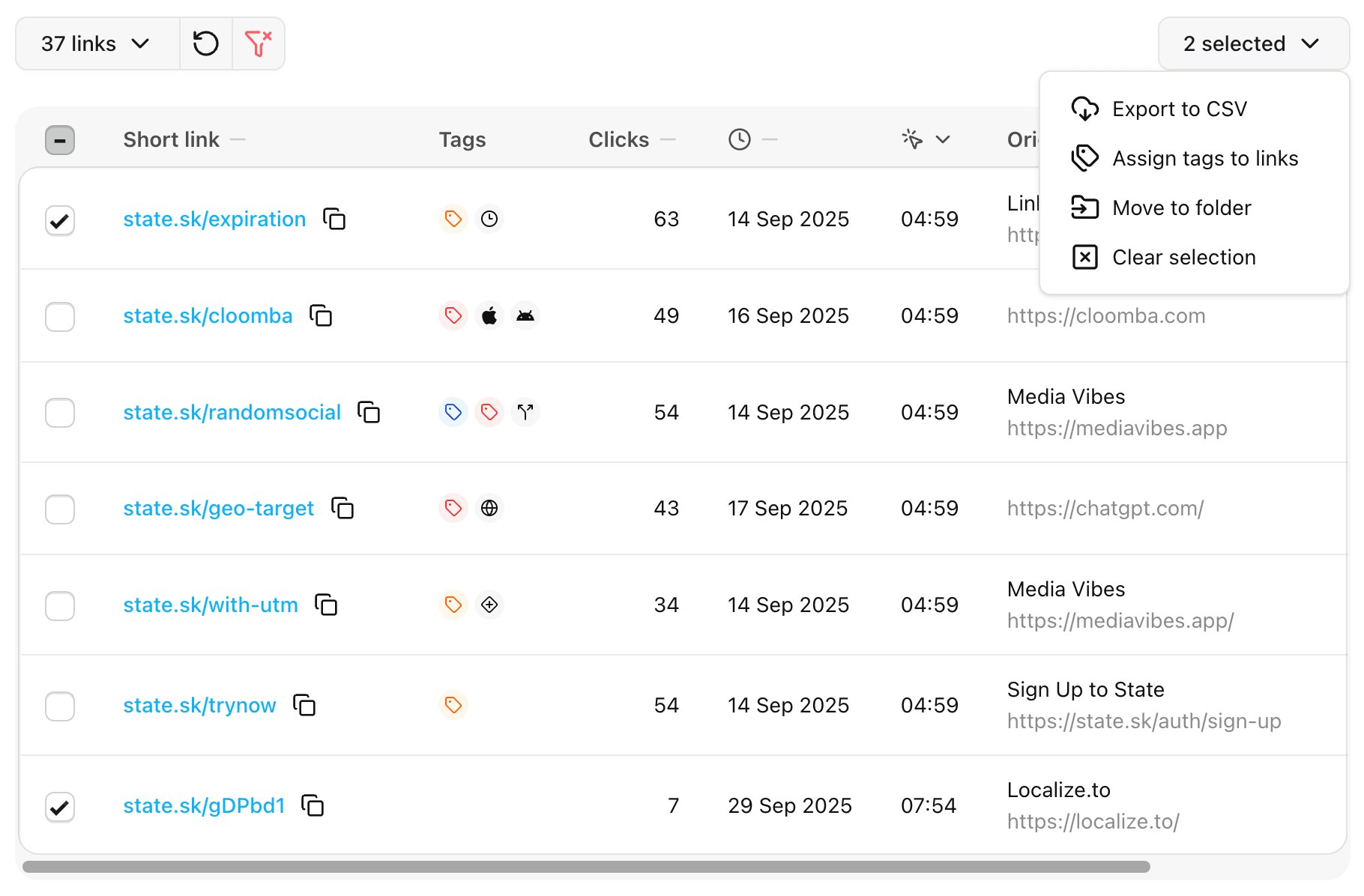The image size is (1364, 896).
Task: Open the 2 selected dropdown
Action: click(1252, 43)
